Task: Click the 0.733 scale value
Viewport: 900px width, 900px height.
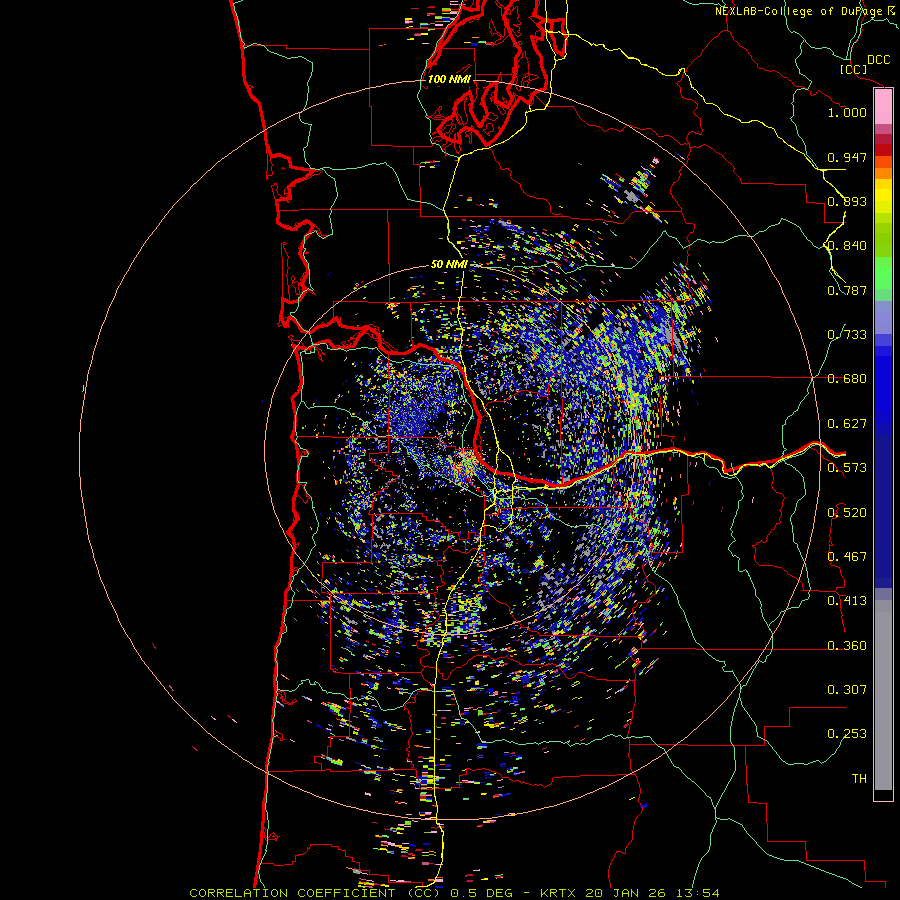Action: (847, 335)
